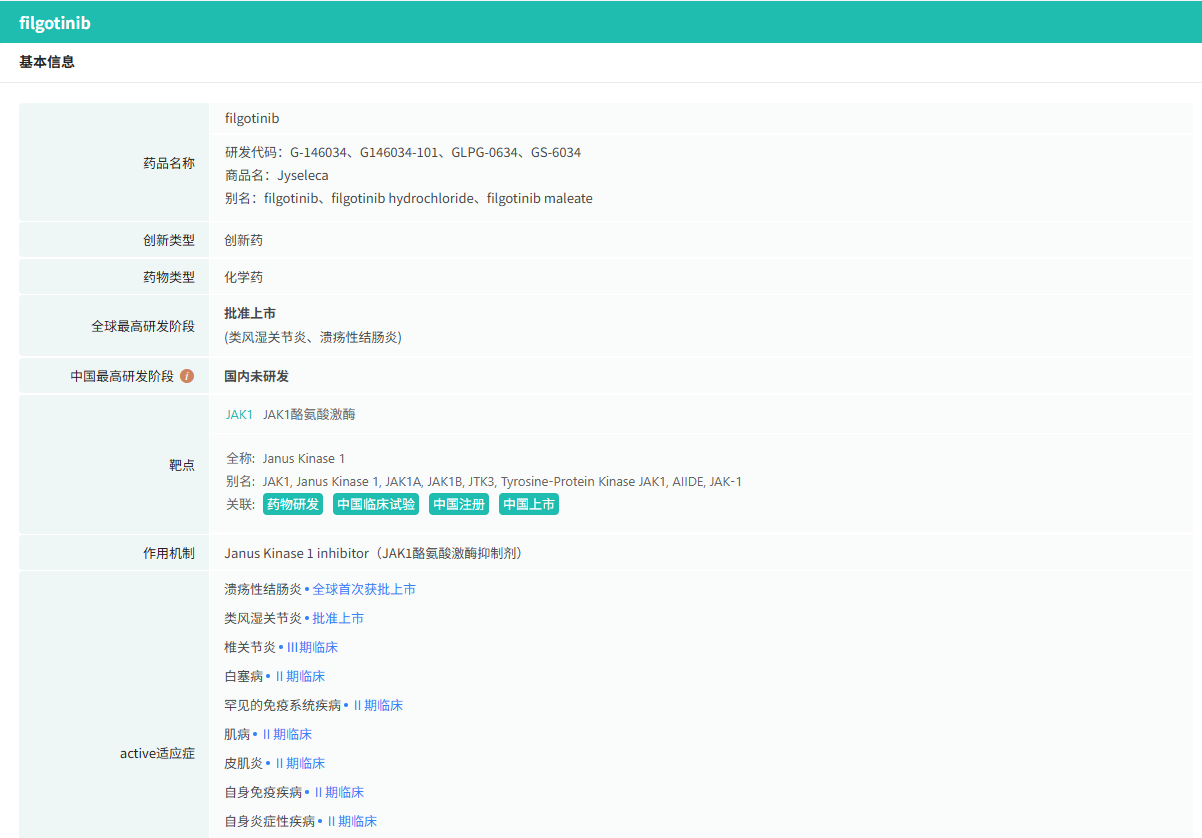Click the info icon beside 中国最高研发阶段
The image size is (1202, 838).
click(x=187, y=377)
